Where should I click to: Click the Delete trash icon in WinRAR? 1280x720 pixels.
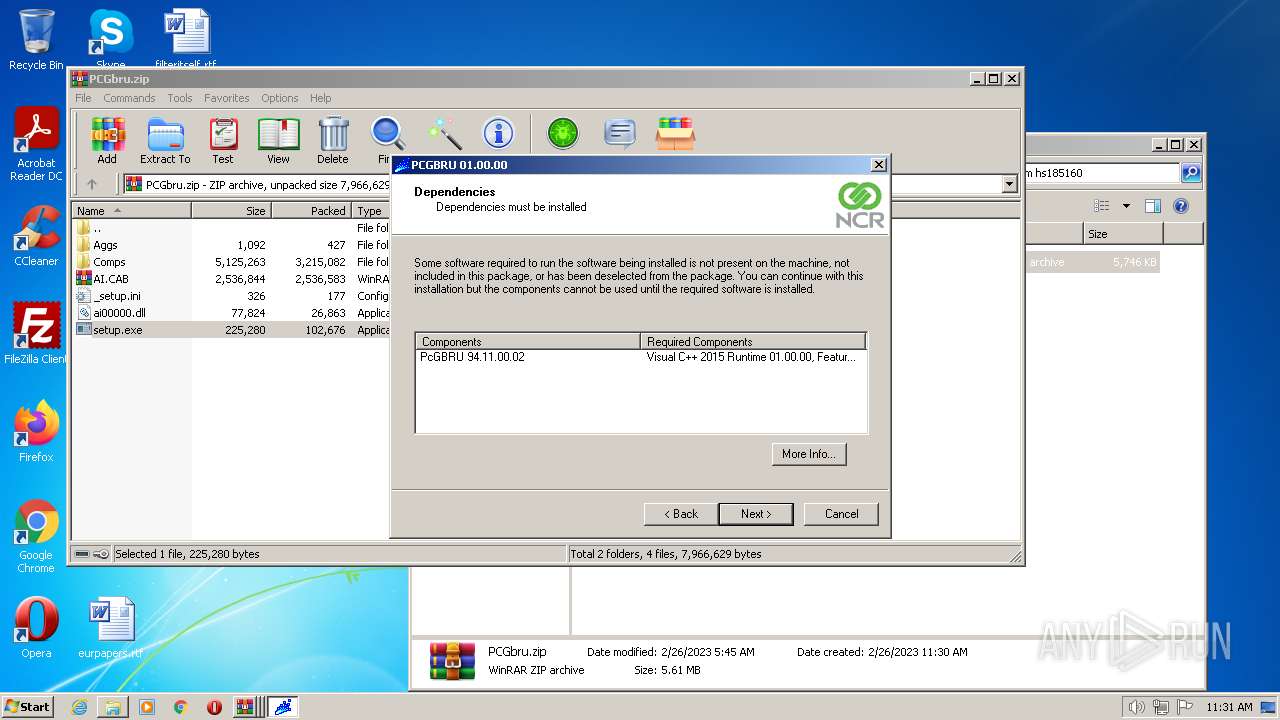(333, 140)
